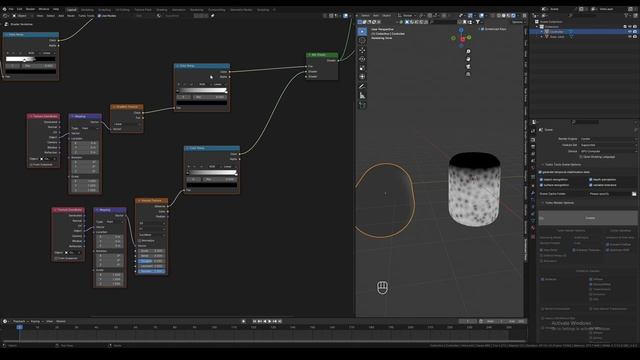The height and width of the screenshot is (360, 640).
Task: Toggle Open Shading Language checkbox
Action: [x=581, y=157]
